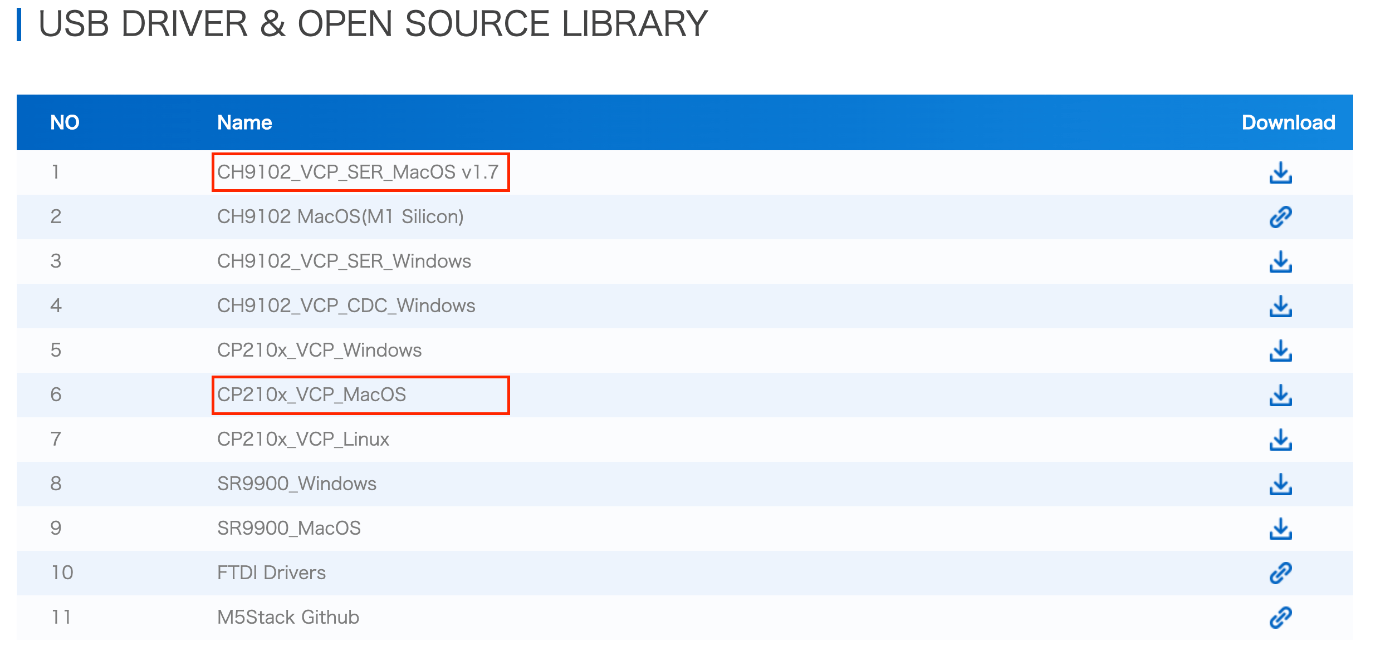The image size is (1400, 661).
Task: Open the link icon for CH9102 MacOS(M1 Silicon)
Action: click(1280, 217)
